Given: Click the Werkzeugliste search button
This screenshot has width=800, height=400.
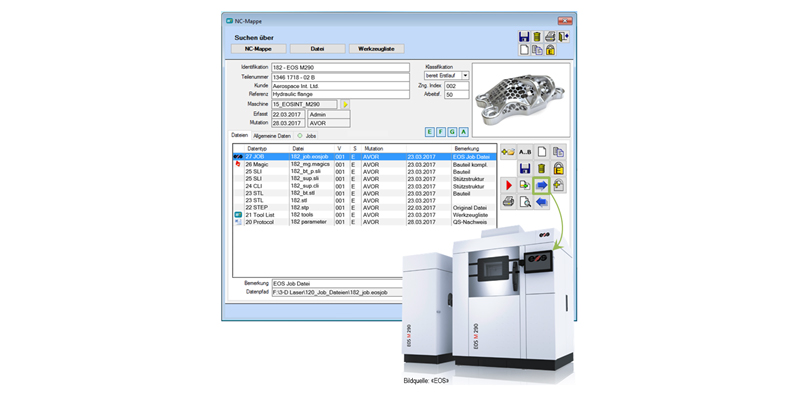Looking at the screenshot, I should click(377, 49).
